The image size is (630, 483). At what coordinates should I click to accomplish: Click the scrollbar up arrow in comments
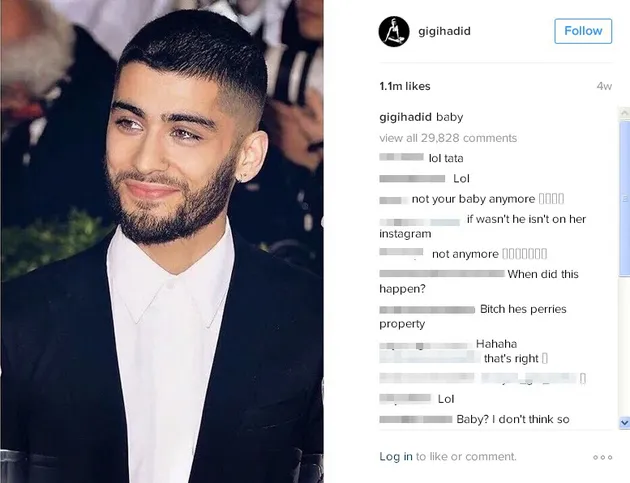click(624, 113)
